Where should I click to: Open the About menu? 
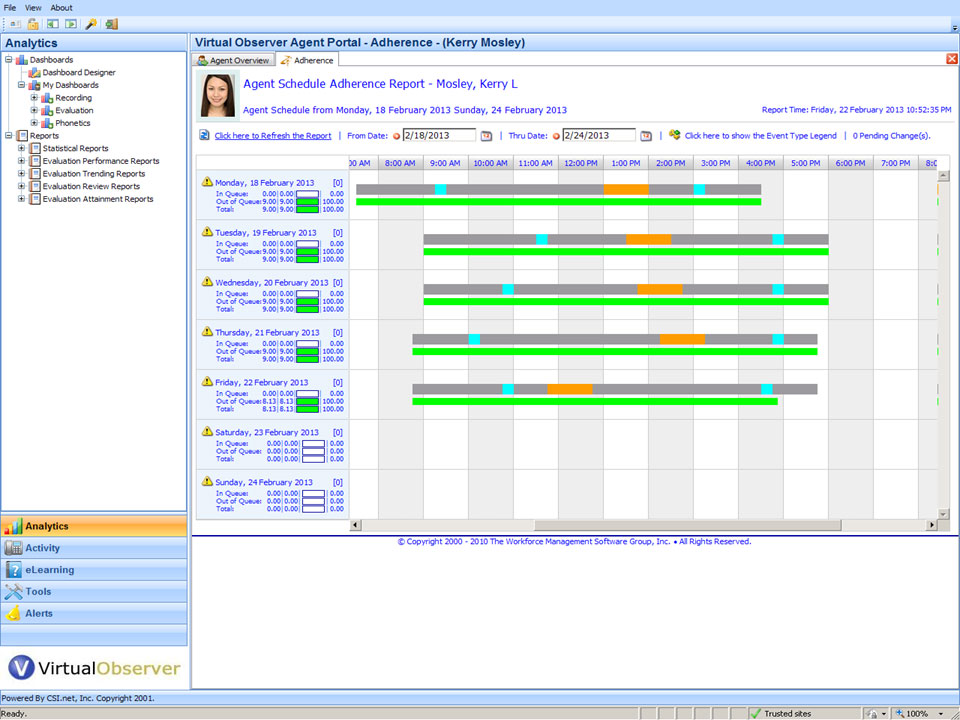(x=61, y=7)
